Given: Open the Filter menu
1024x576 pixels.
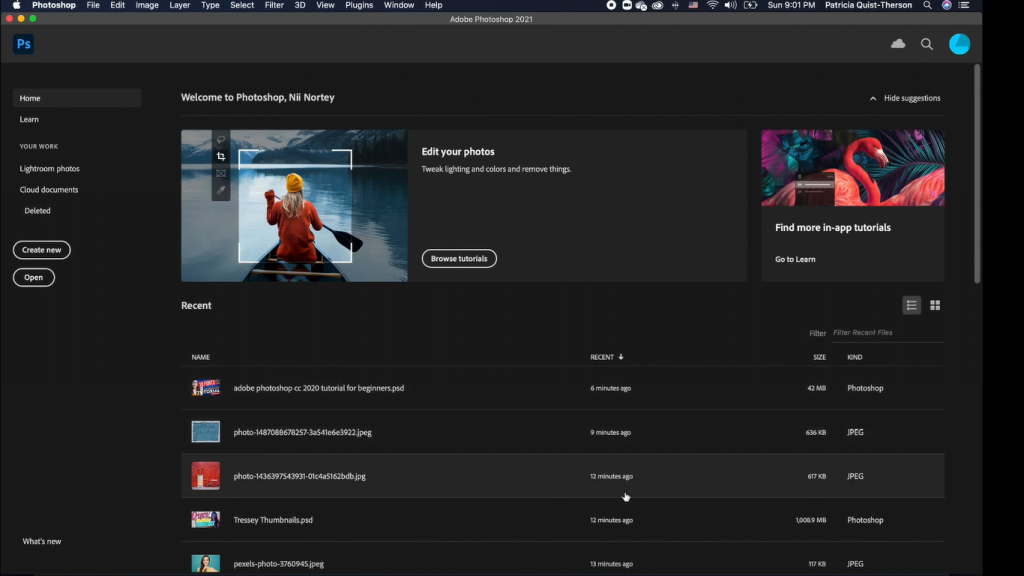Looking at the screenshot, I should click(x=274, y=5).
